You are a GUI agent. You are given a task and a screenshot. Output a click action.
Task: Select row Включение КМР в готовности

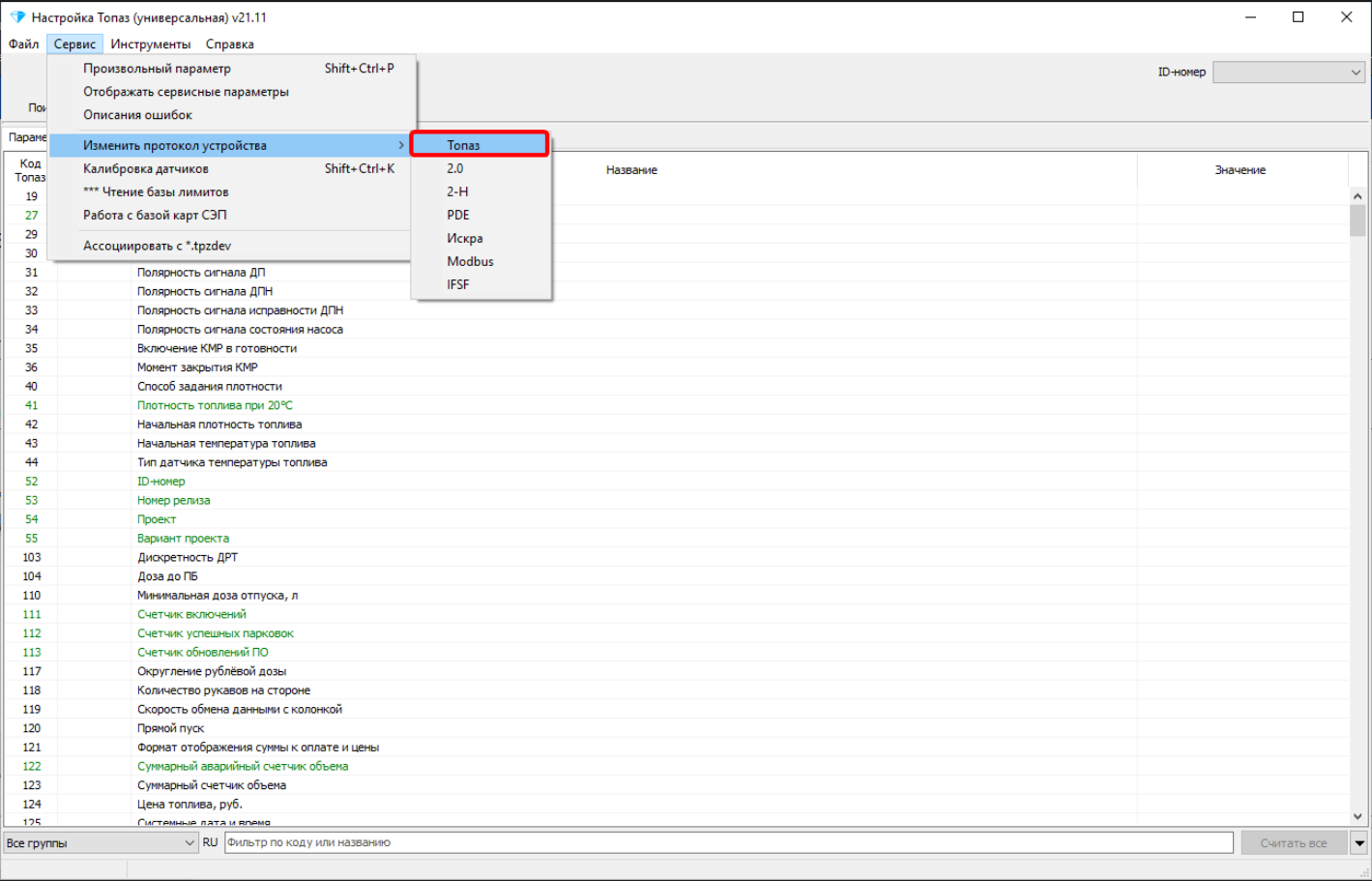pyautogui.click(x=677, y=348)
